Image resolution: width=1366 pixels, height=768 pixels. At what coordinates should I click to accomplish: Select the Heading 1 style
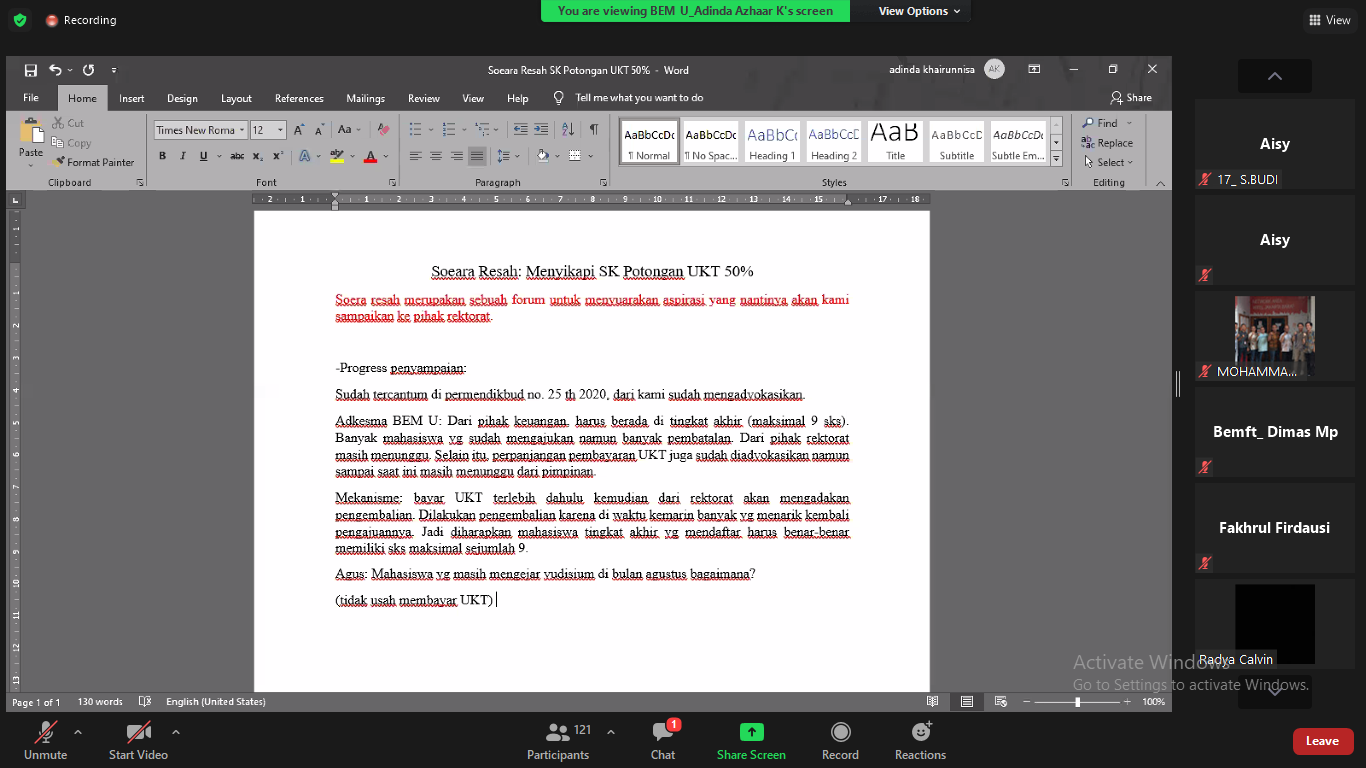(772, 142)
